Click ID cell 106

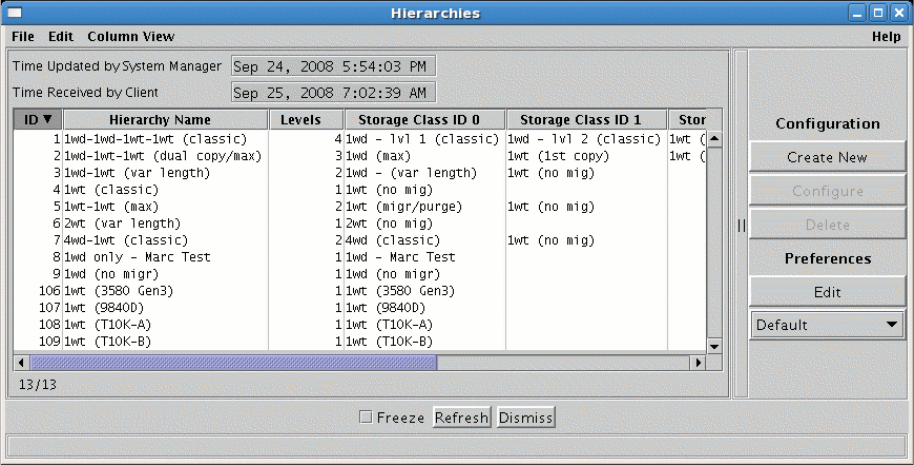pyautogui.click(x=50, y=291)
